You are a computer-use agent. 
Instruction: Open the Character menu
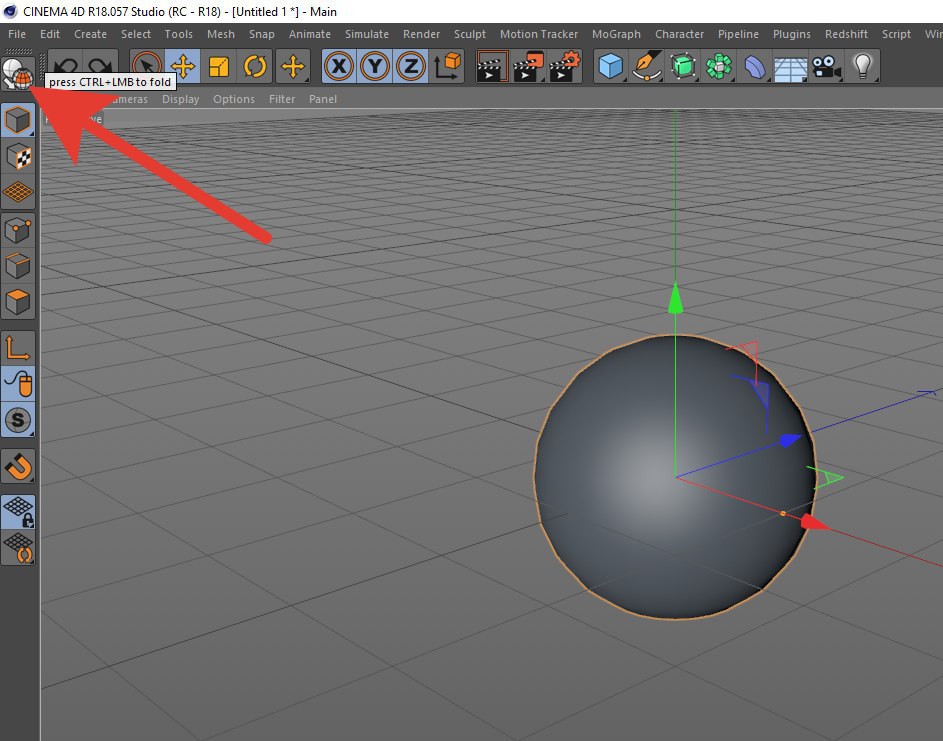(680, 34)
